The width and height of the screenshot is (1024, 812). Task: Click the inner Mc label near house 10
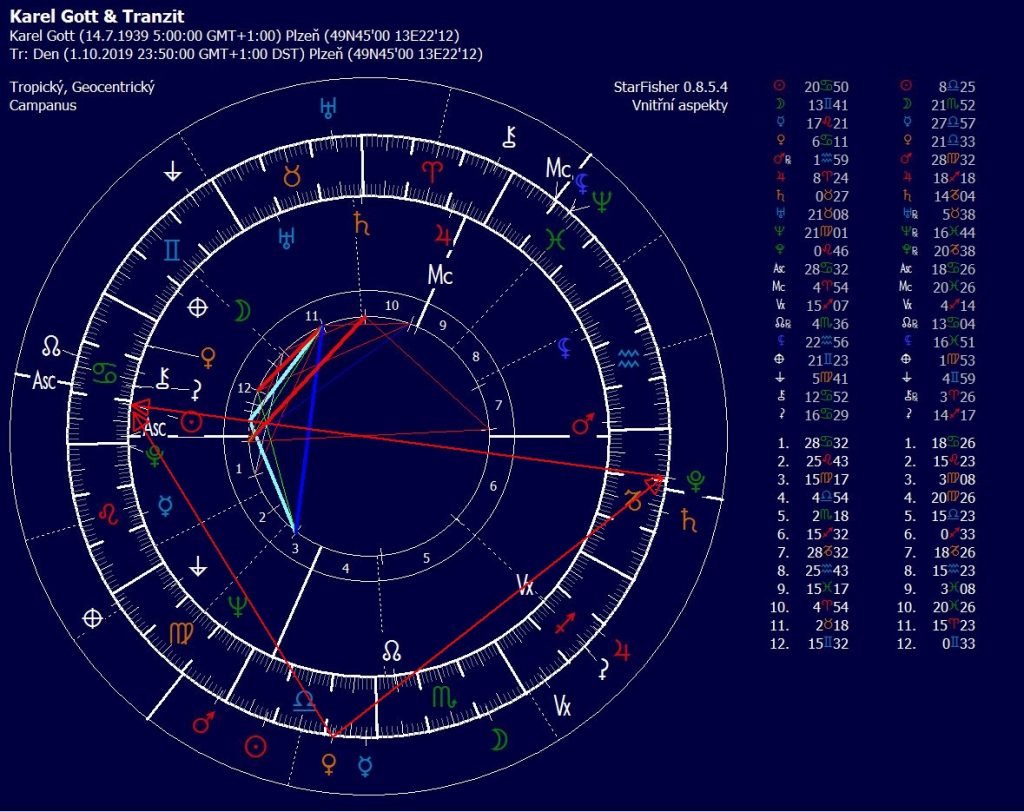point(440,273)
